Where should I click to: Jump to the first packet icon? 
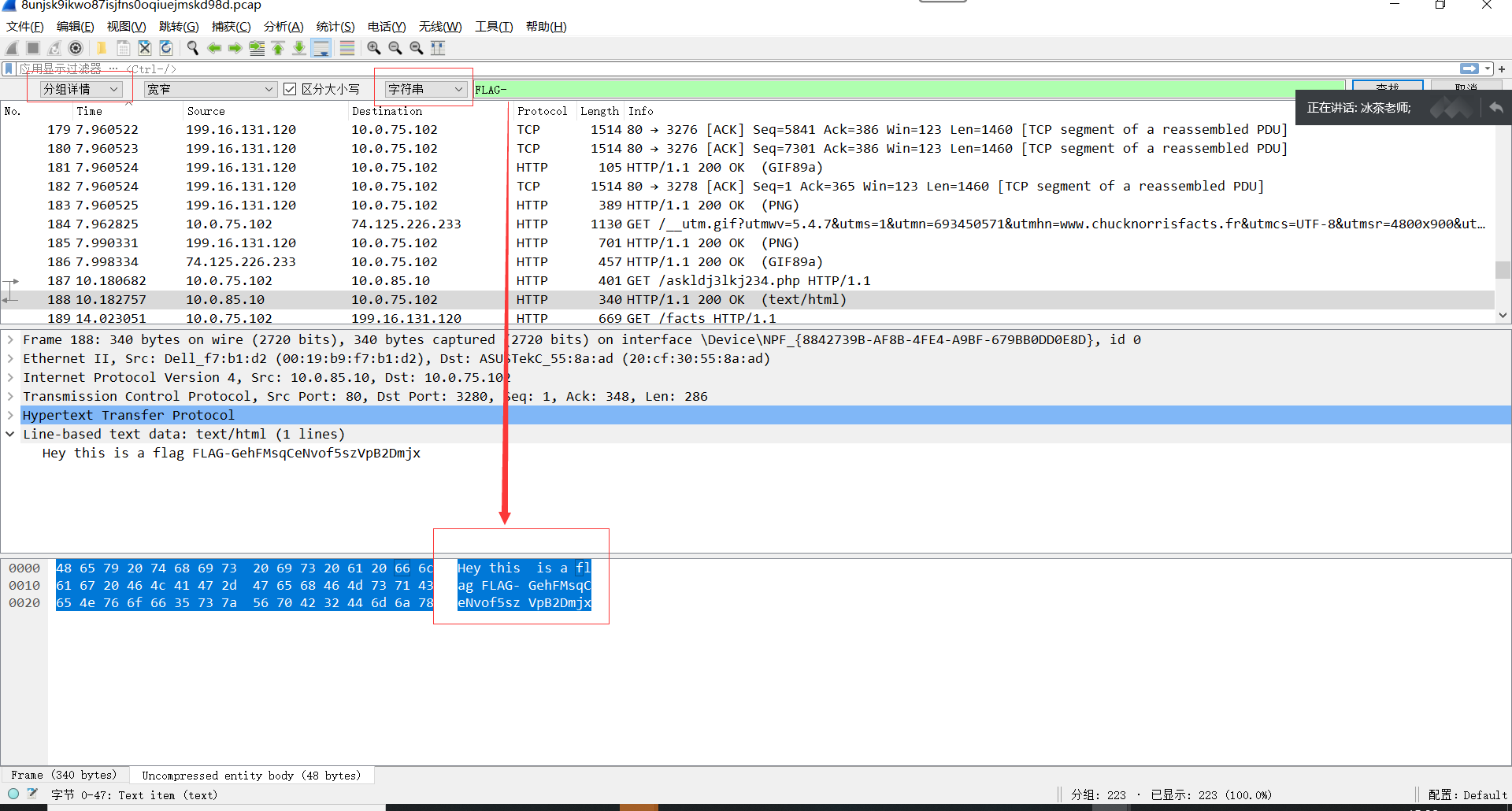(278, 48)
